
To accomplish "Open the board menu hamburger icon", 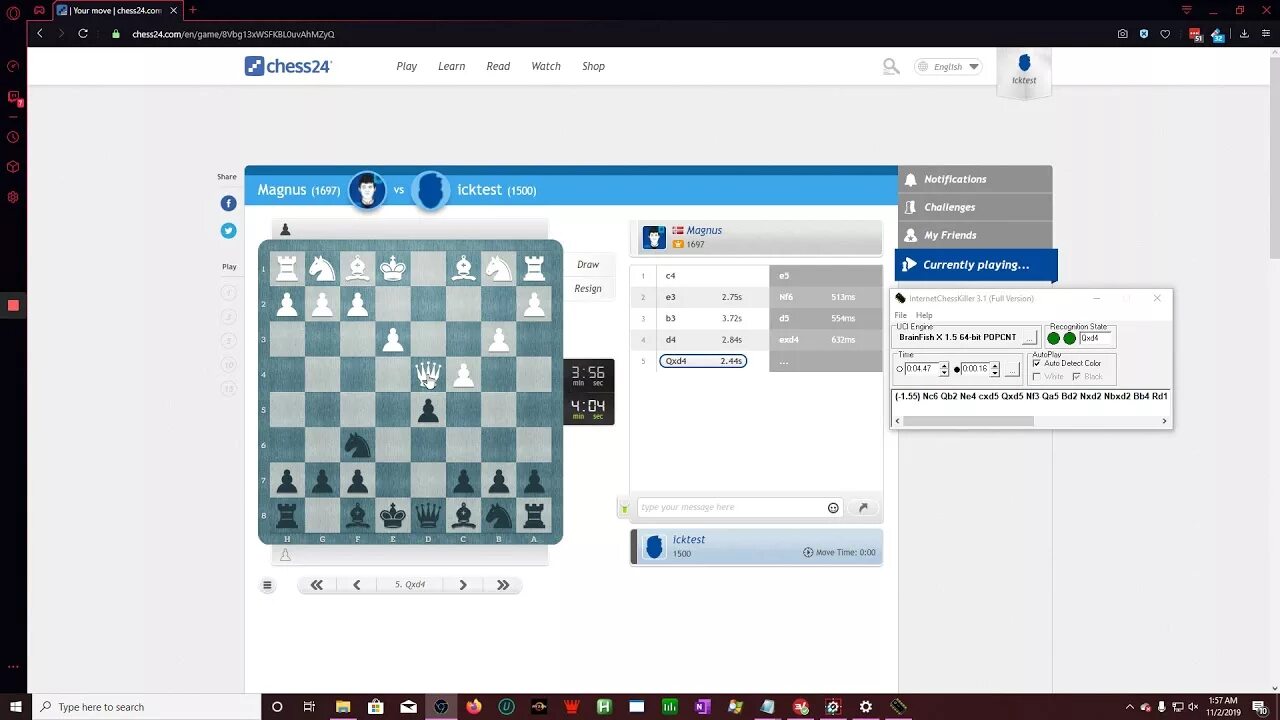I will (x=267, y=585).
